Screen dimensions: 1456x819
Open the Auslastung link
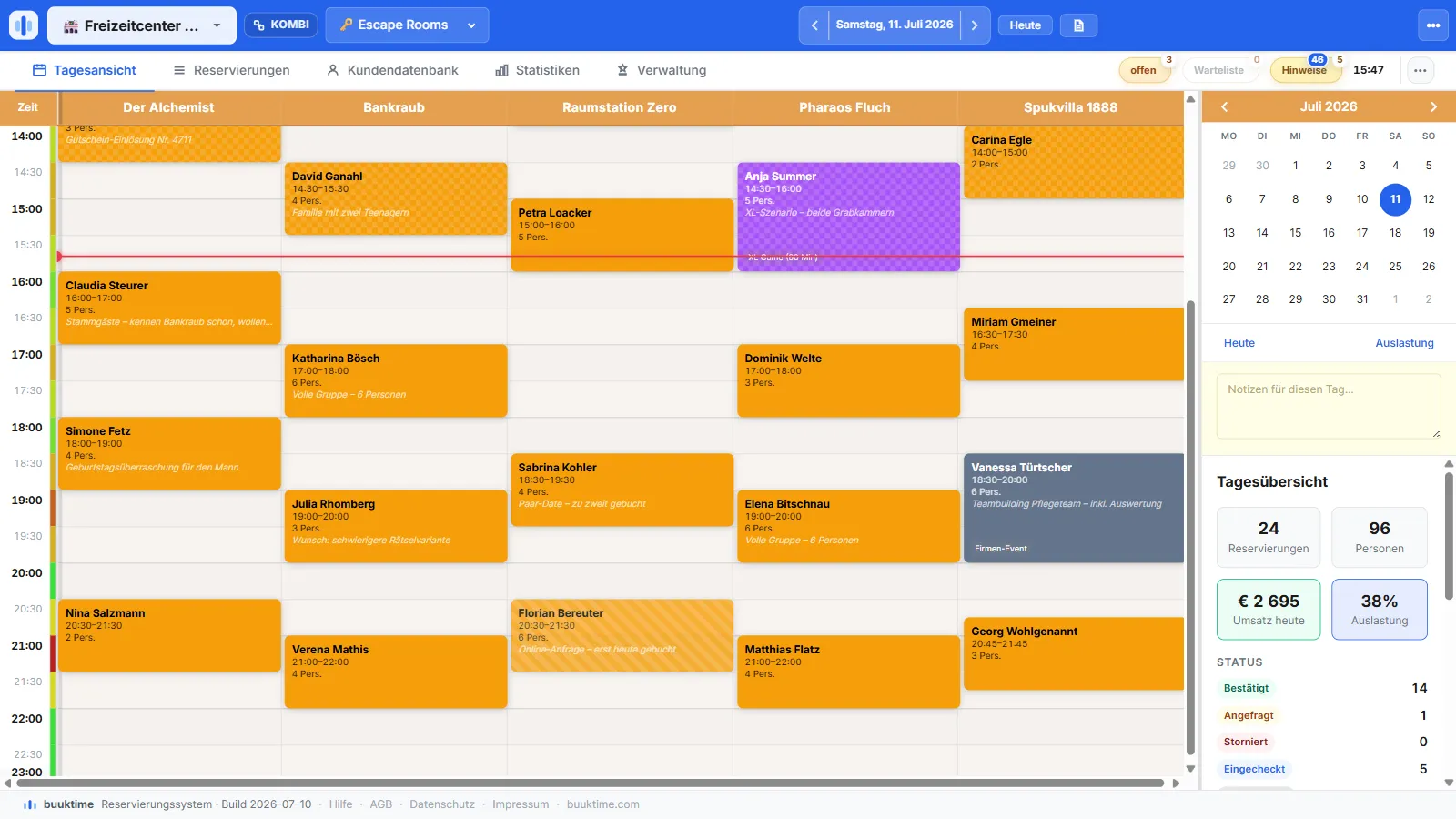point(1404,343)
